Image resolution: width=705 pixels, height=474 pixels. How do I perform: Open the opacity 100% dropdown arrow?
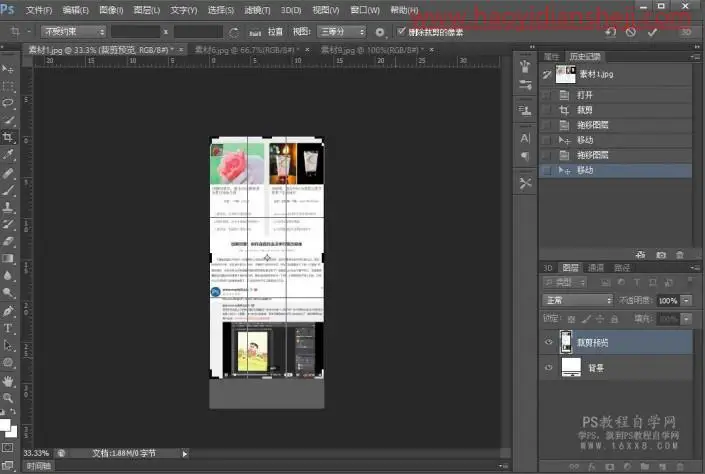coord(686,300)
